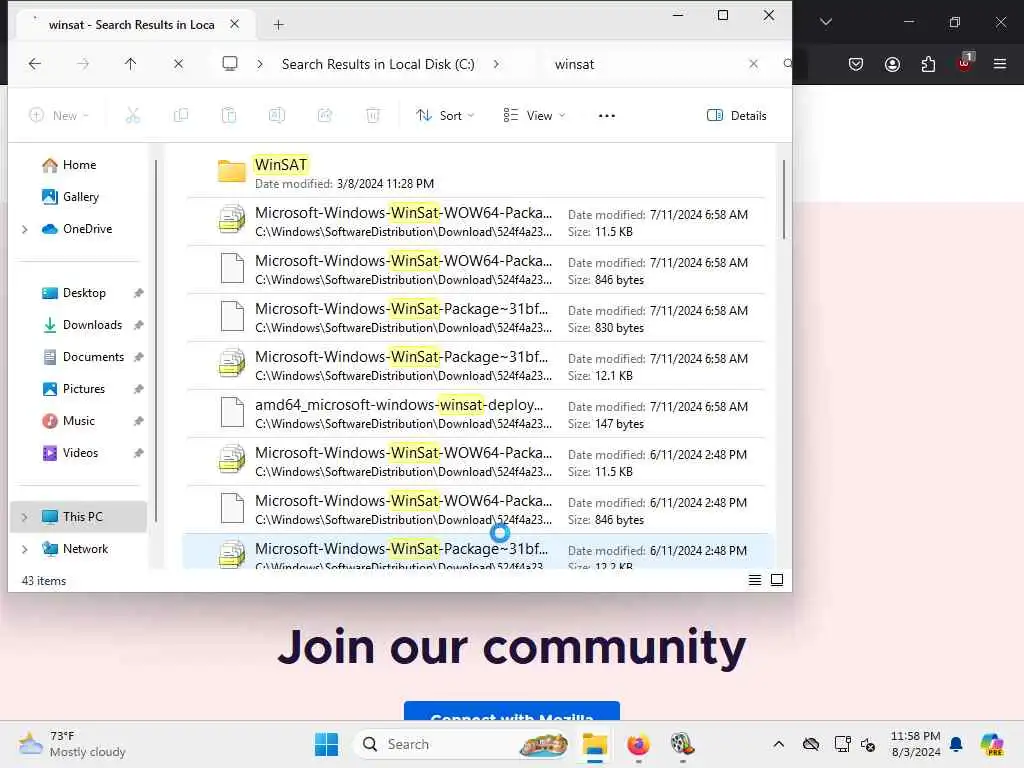Screen dimensions: 1024x768
Task: Click the uBlock Origin extension icon in Firefox
Action: [x=965, y=63]
